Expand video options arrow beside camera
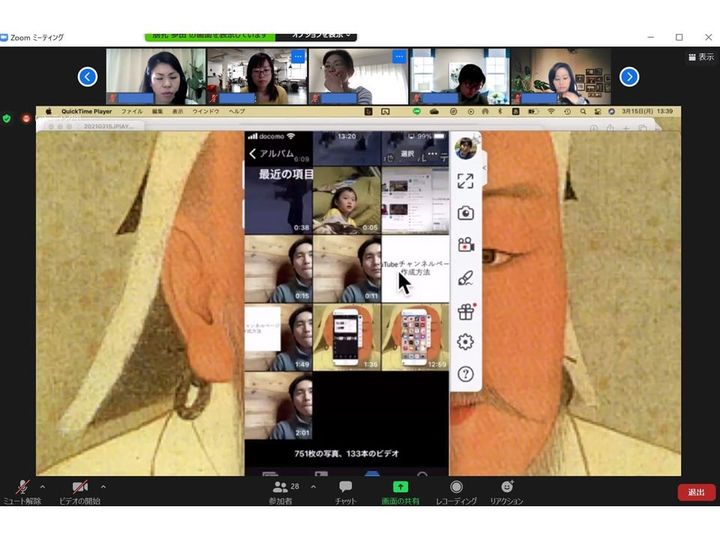Viewport: 720px width, 540px height. (103, 487)
